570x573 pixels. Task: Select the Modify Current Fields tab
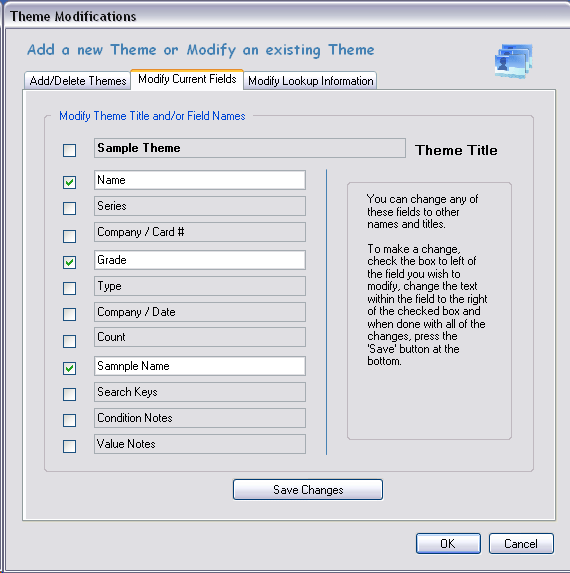coord(187,79)
